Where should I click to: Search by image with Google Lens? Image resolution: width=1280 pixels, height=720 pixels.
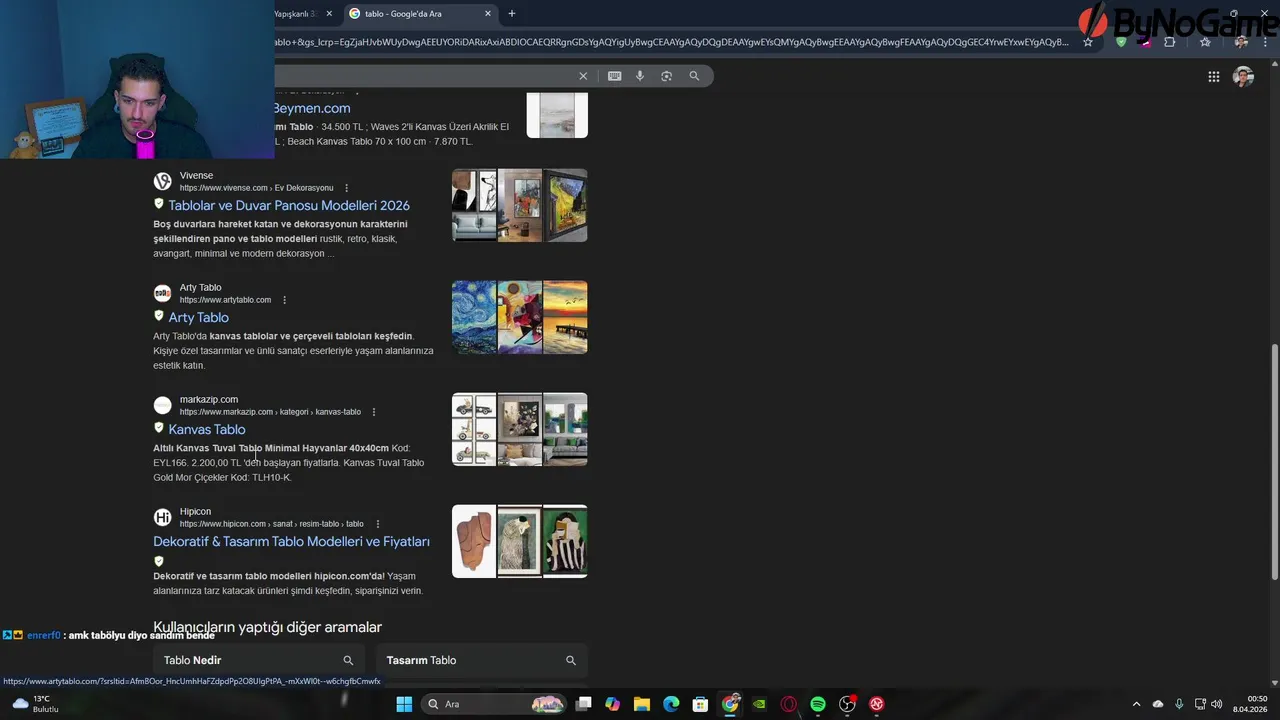[x=667, y=76]
